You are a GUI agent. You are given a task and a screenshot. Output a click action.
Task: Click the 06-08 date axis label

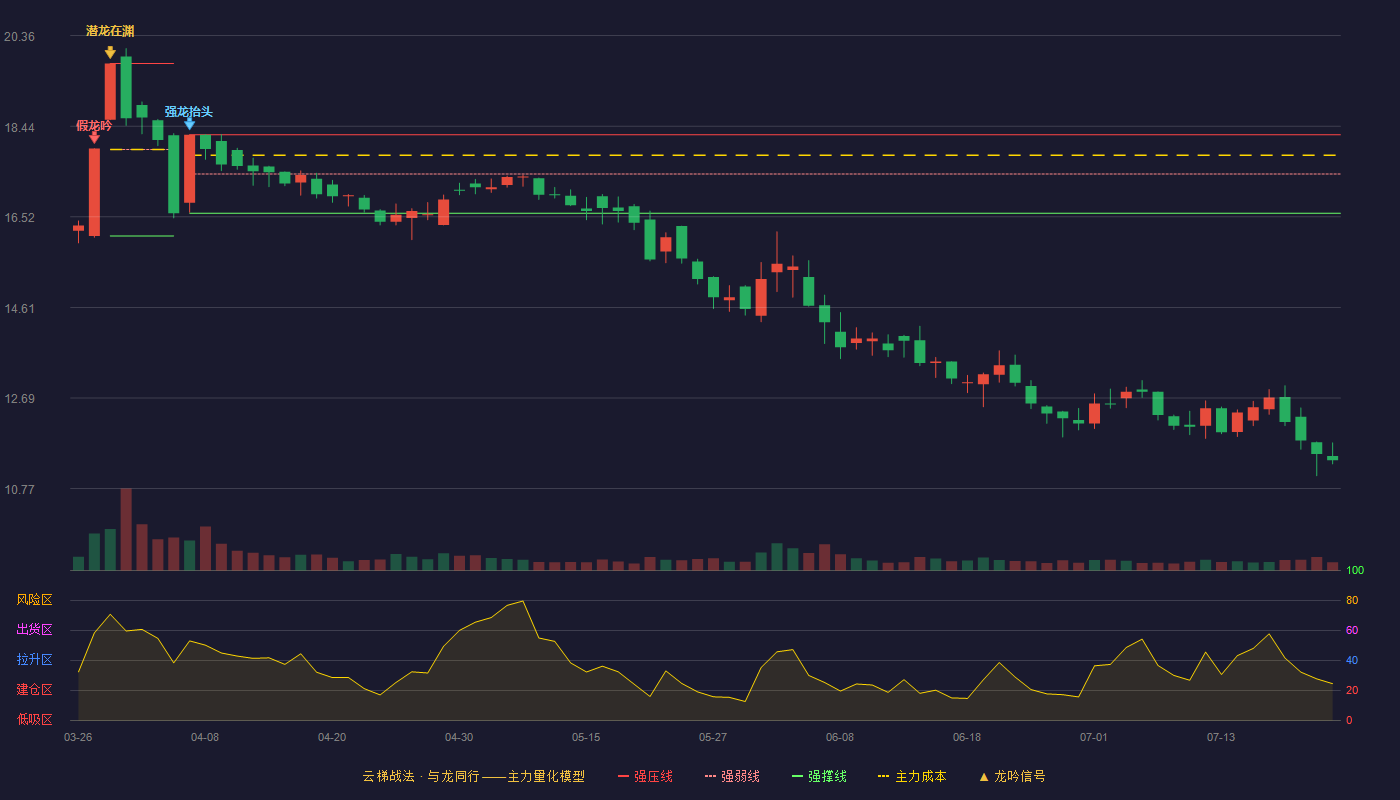[x=840, y=737]
